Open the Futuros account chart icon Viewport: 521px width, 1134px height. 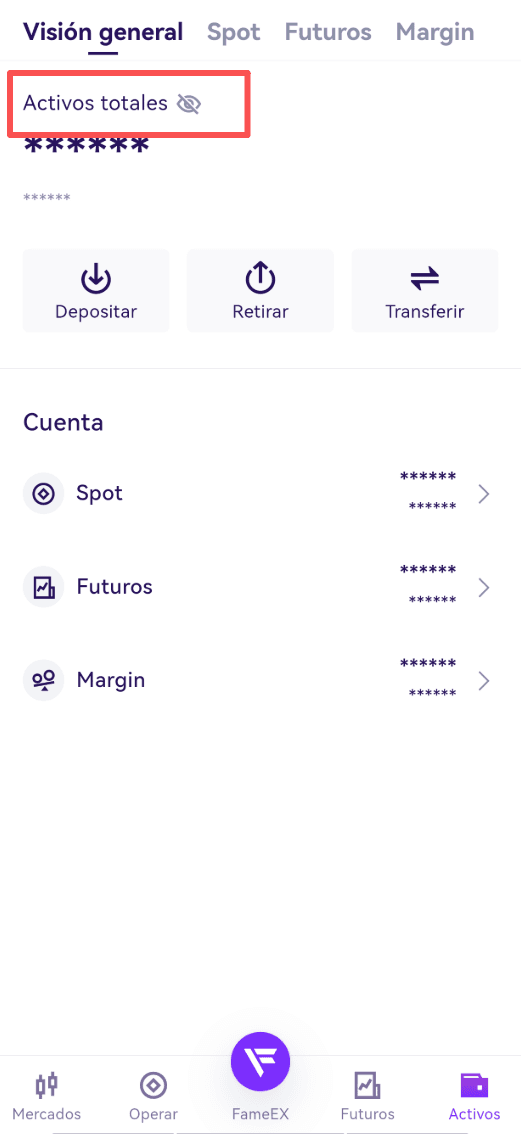(43, 587)
